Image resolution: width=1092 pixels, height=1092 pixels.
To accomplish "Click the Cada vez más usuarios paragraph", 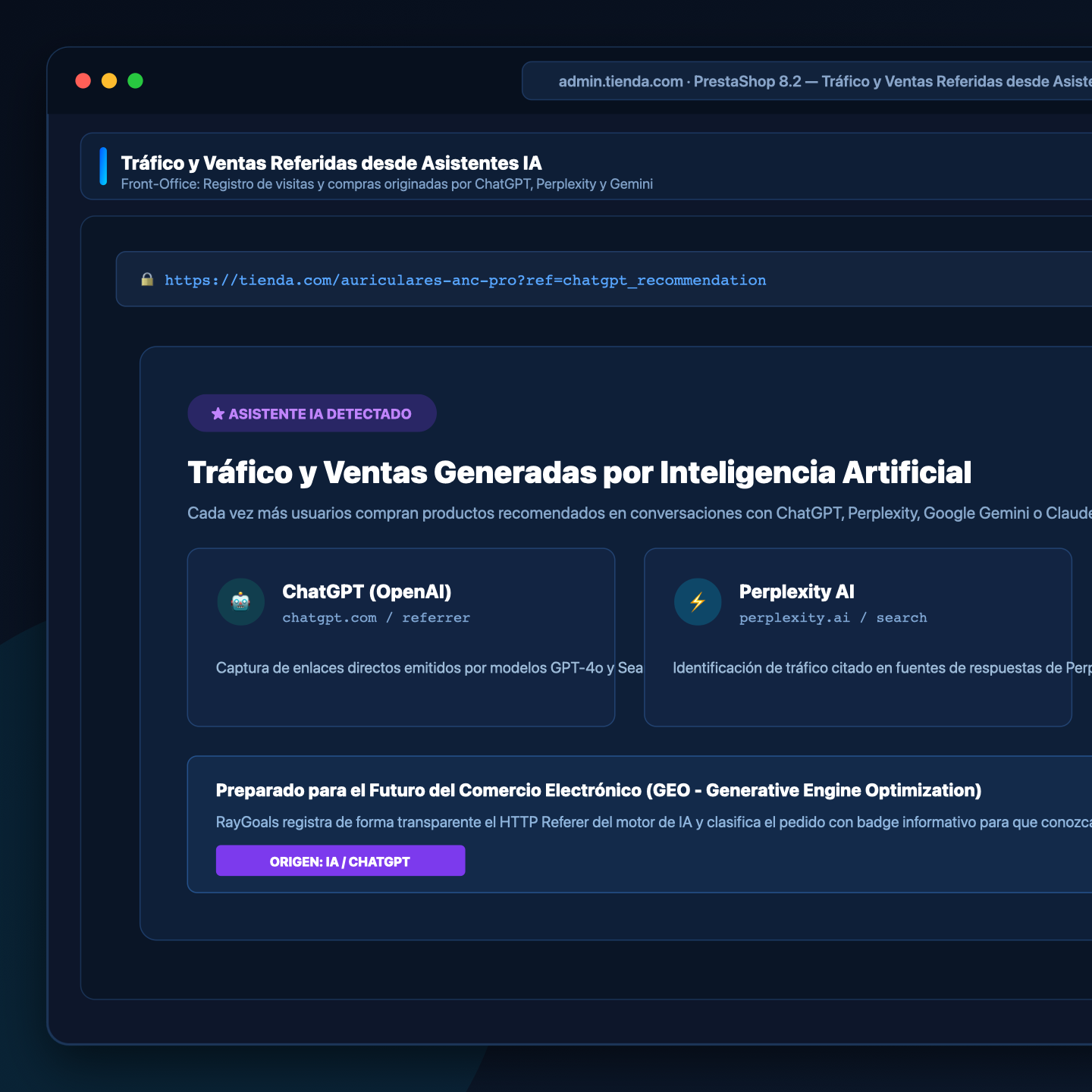I will click(x=639, y=513).
